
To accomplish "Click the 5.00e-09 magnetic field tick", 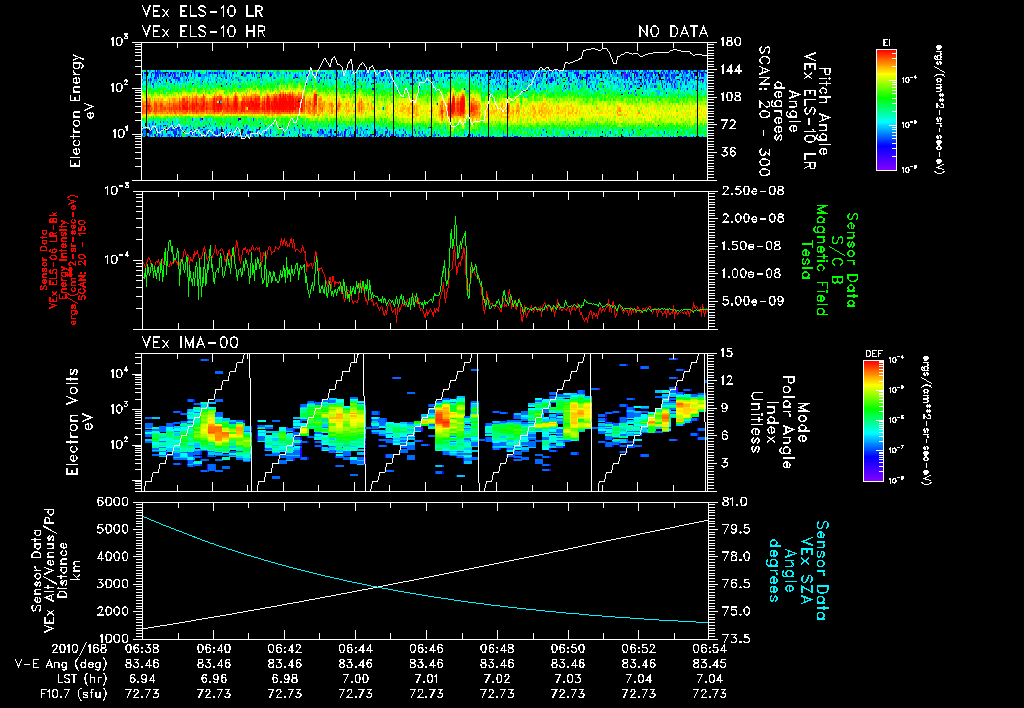I will (x=751, y=301).
